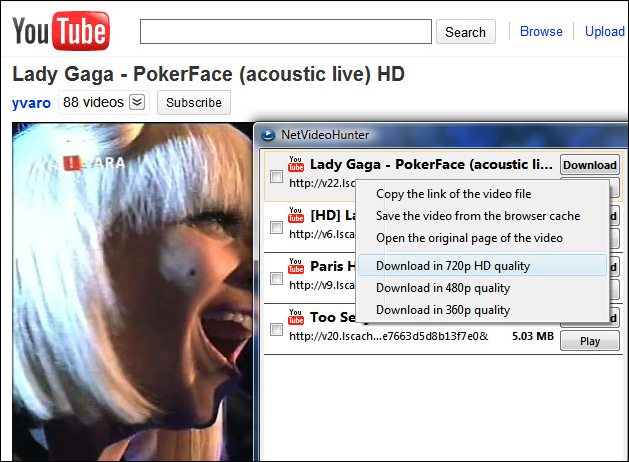Open the yvaro channel link

coord(31,103)
